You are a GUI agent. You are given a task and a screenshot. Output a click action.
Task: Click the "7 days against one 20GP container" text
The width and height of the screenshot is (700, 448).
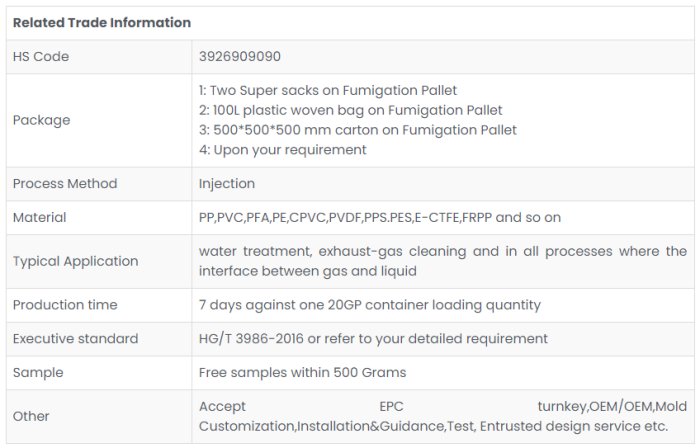tap(370, 305)
